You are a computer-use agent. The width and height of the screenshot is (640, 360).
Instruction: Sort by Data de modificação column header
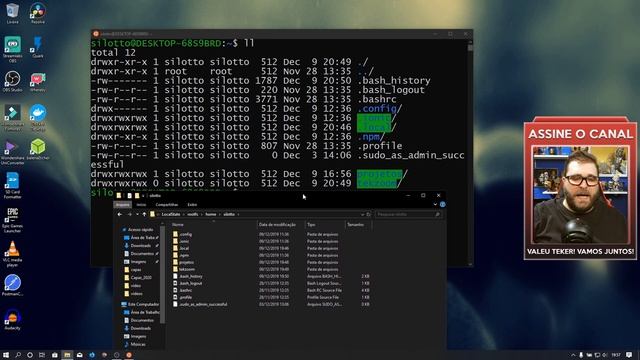click(277, 224)
